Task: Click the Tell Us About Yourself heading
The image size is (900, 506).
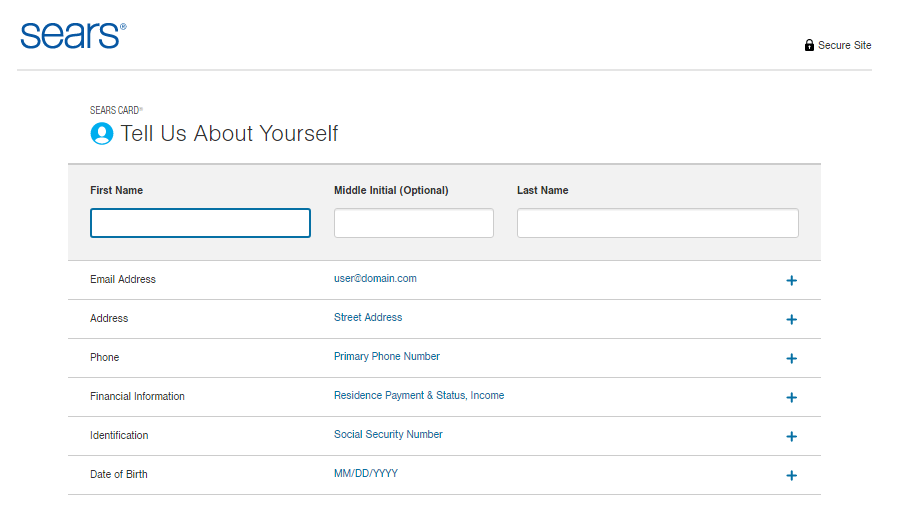Action: (229, 134)
